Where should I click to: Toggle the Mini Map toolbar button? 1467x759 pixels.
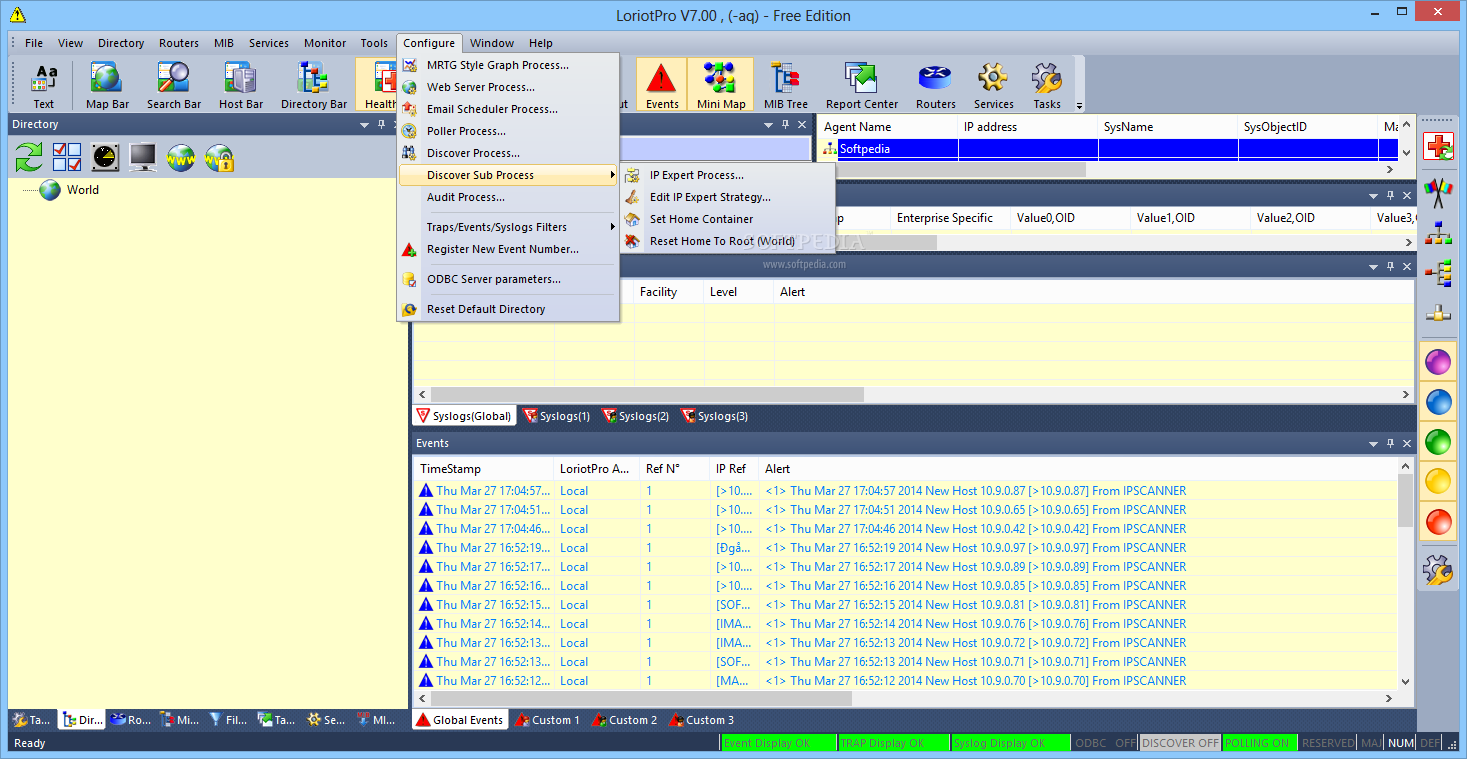point(721,85)
